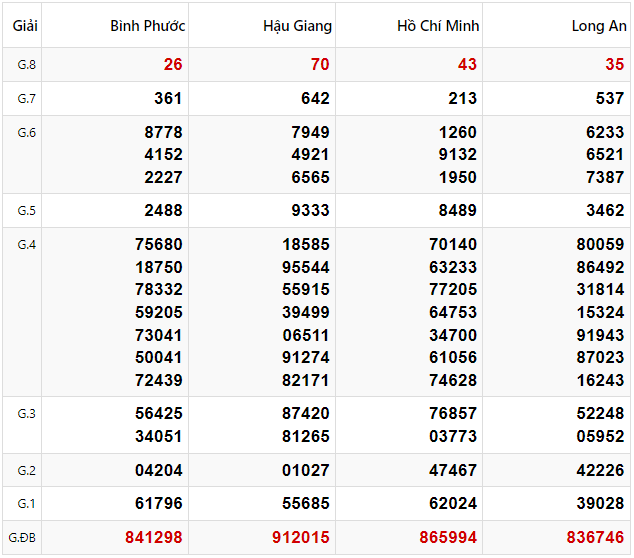Click the Bình Phước column header
Screen dimensions: 634x558
point(148,26)
